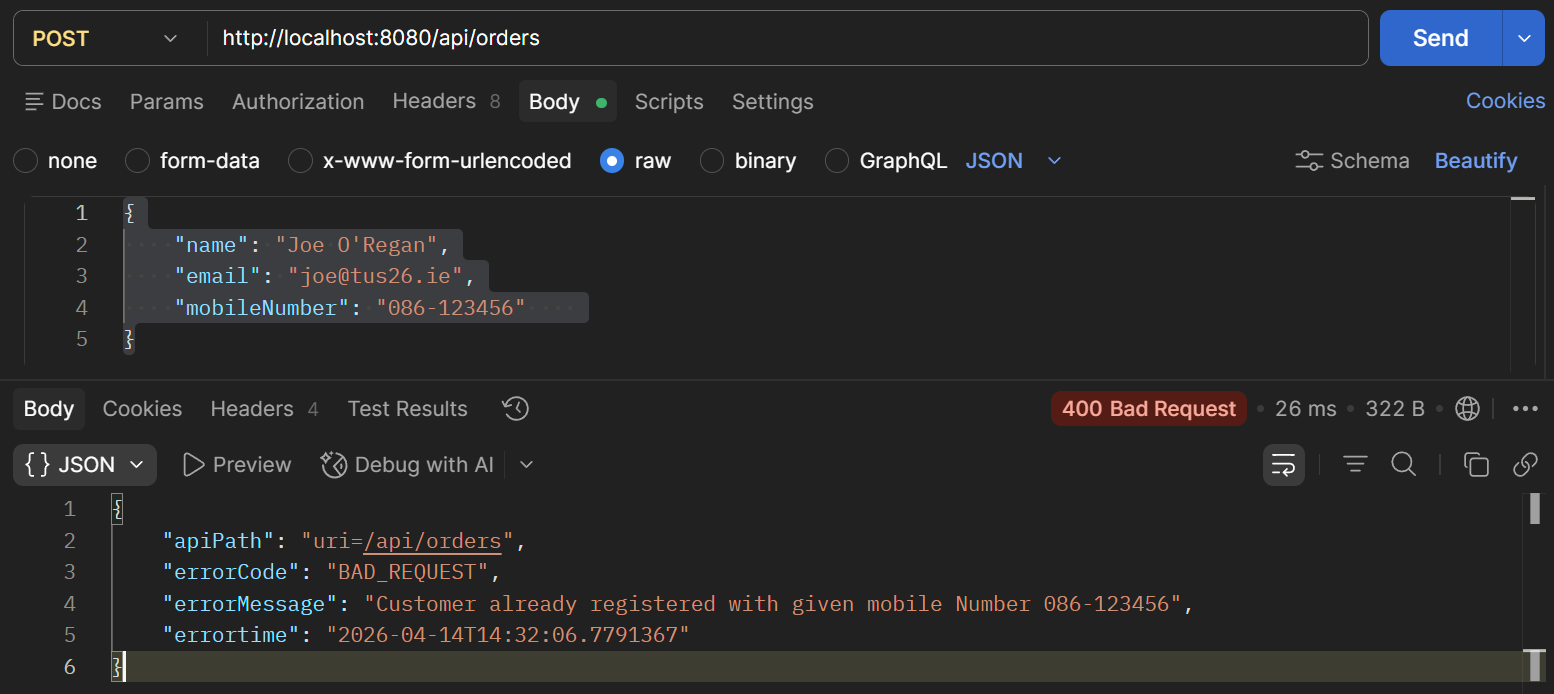Screen dimensions: 1554x694
Task: Open the response JSON format dropdown
Action: [85, 464]
